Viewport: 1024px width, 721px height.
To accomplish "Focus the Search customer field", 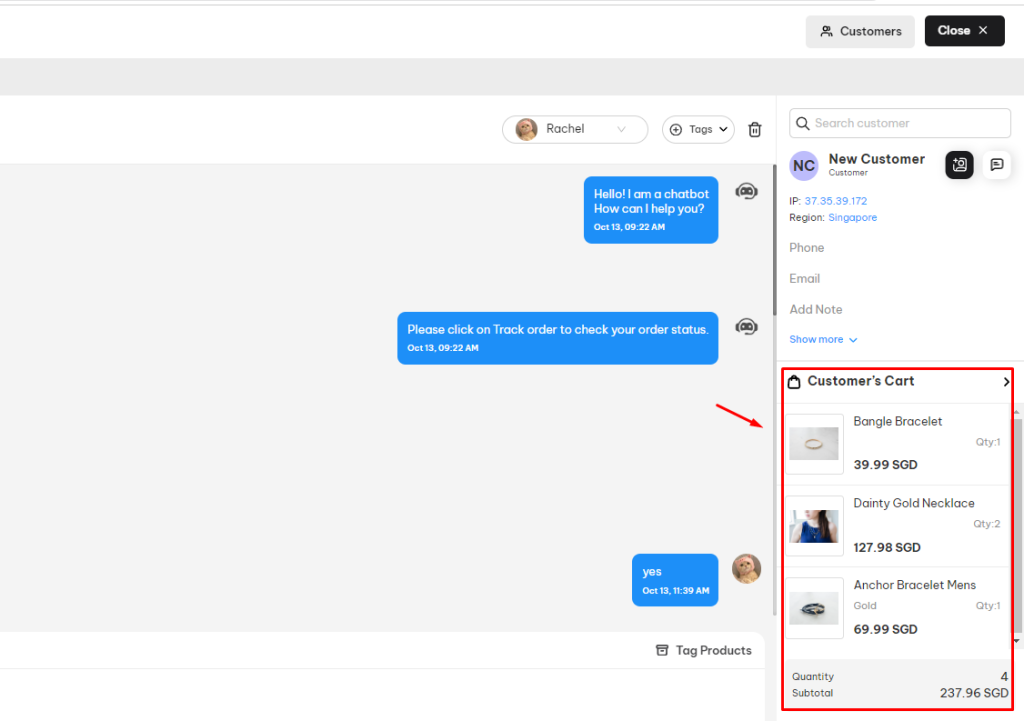I will (900, 123).
